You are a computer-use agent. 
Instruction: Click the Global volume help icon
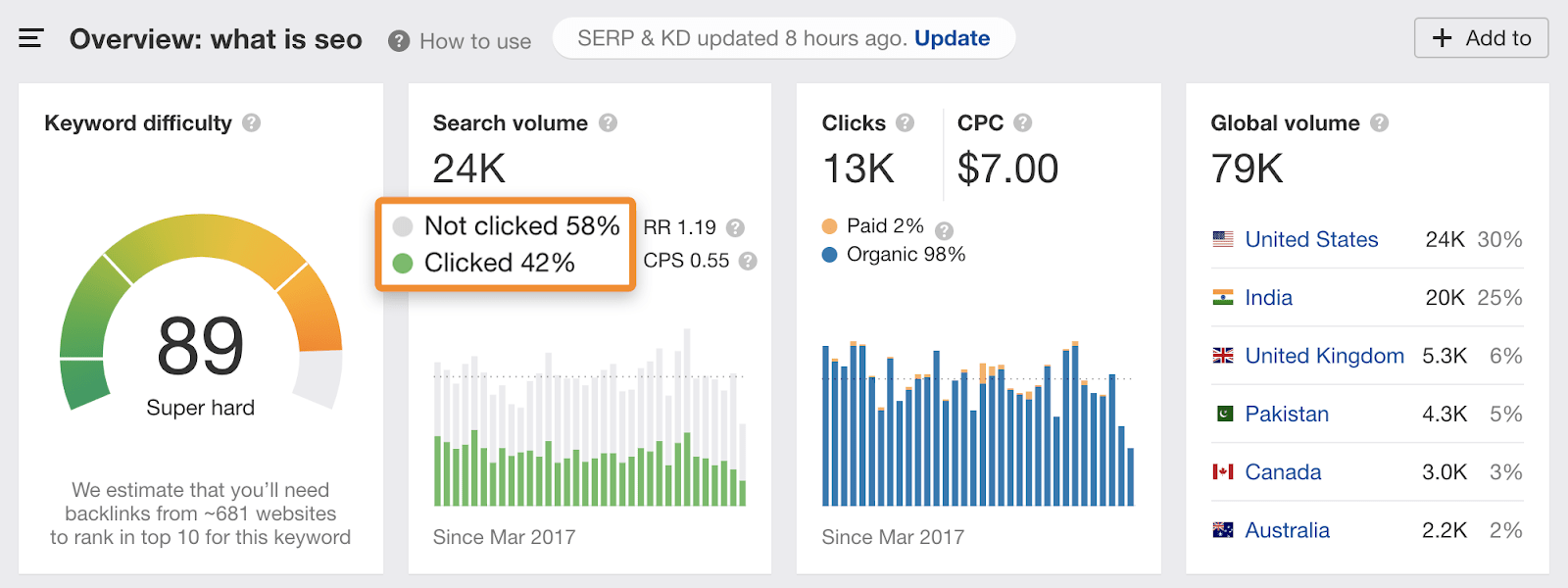coord(1381,122)
